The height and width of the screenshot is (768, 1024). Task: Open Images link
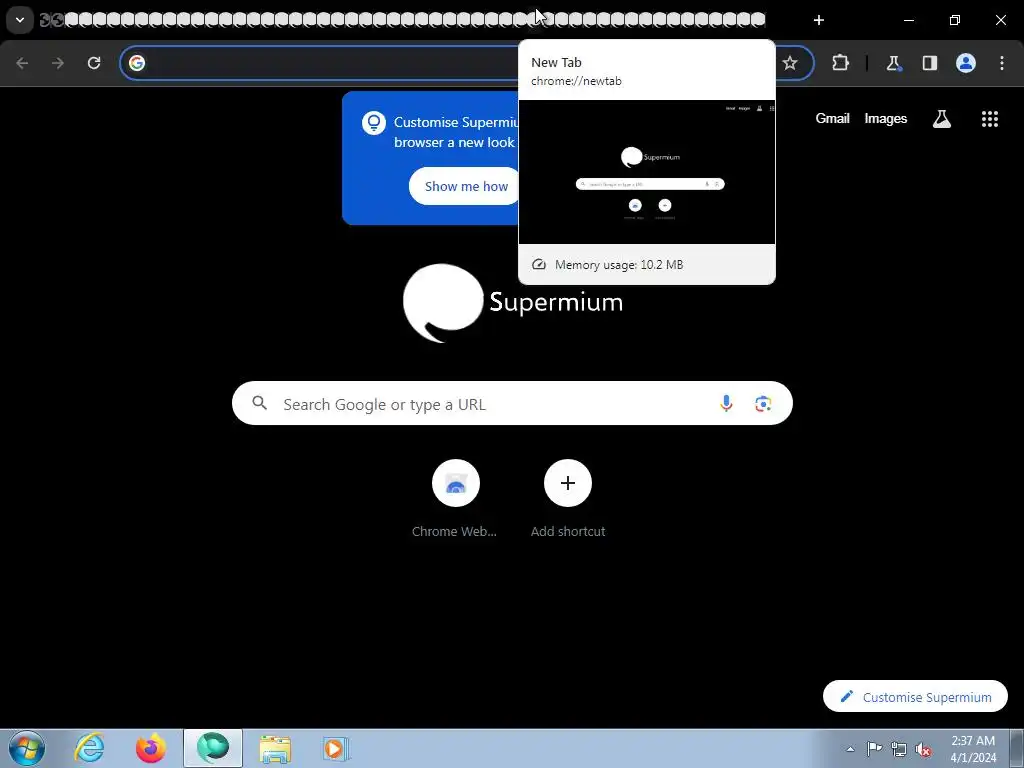[886, 119]
